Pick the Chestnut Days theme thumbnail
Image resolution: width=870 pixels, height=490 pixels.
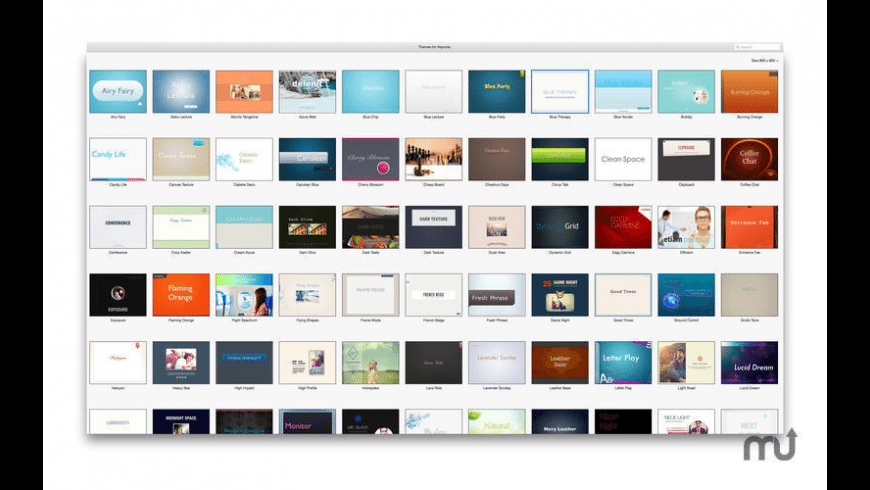497,159
